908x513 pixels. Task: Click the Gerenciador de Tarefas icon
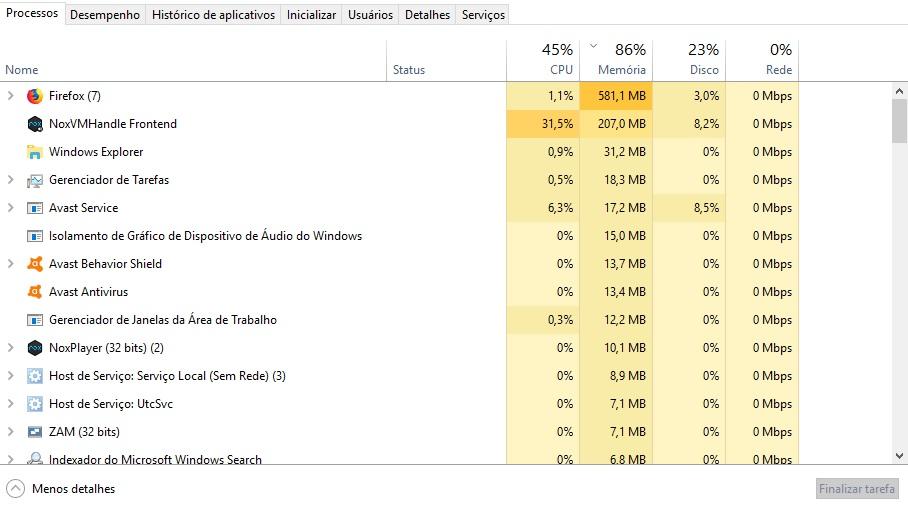(x=35, y=180)
